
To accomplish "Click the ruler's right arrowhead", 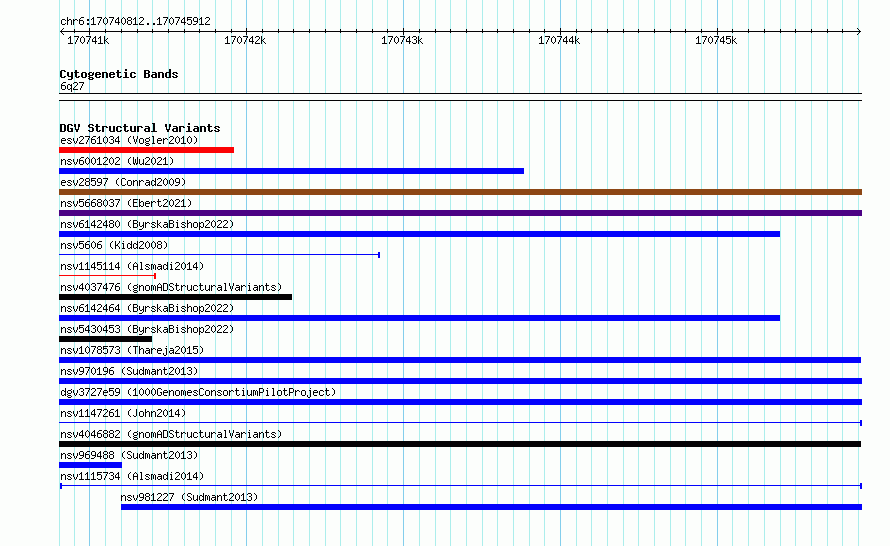I will tap(859, 31).
